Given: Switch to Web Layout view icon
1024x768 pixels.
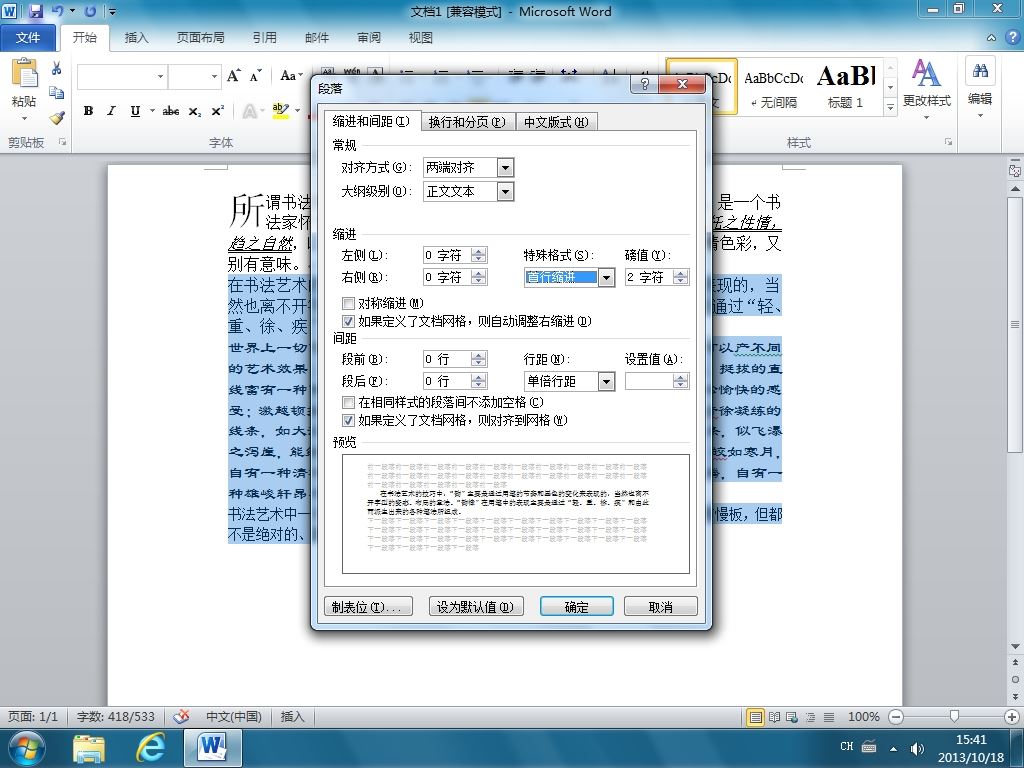Looking at the screenshot, I should tap(792, 717).
